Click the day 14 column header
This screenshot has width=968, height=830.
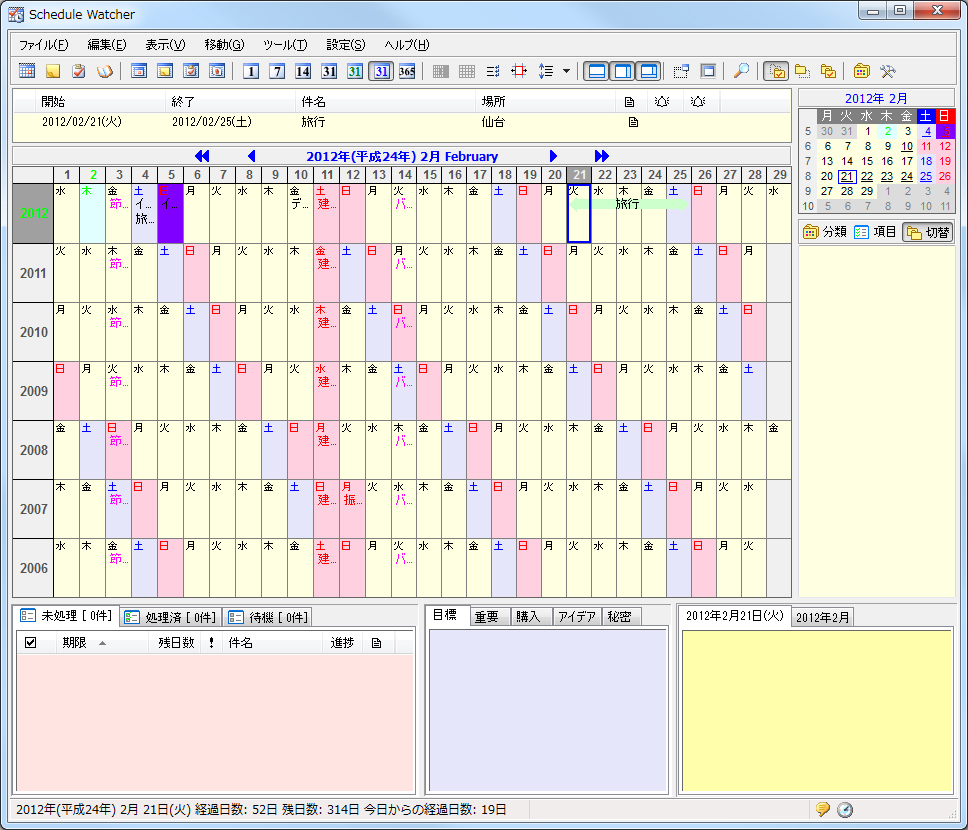[x=404, y=175]
